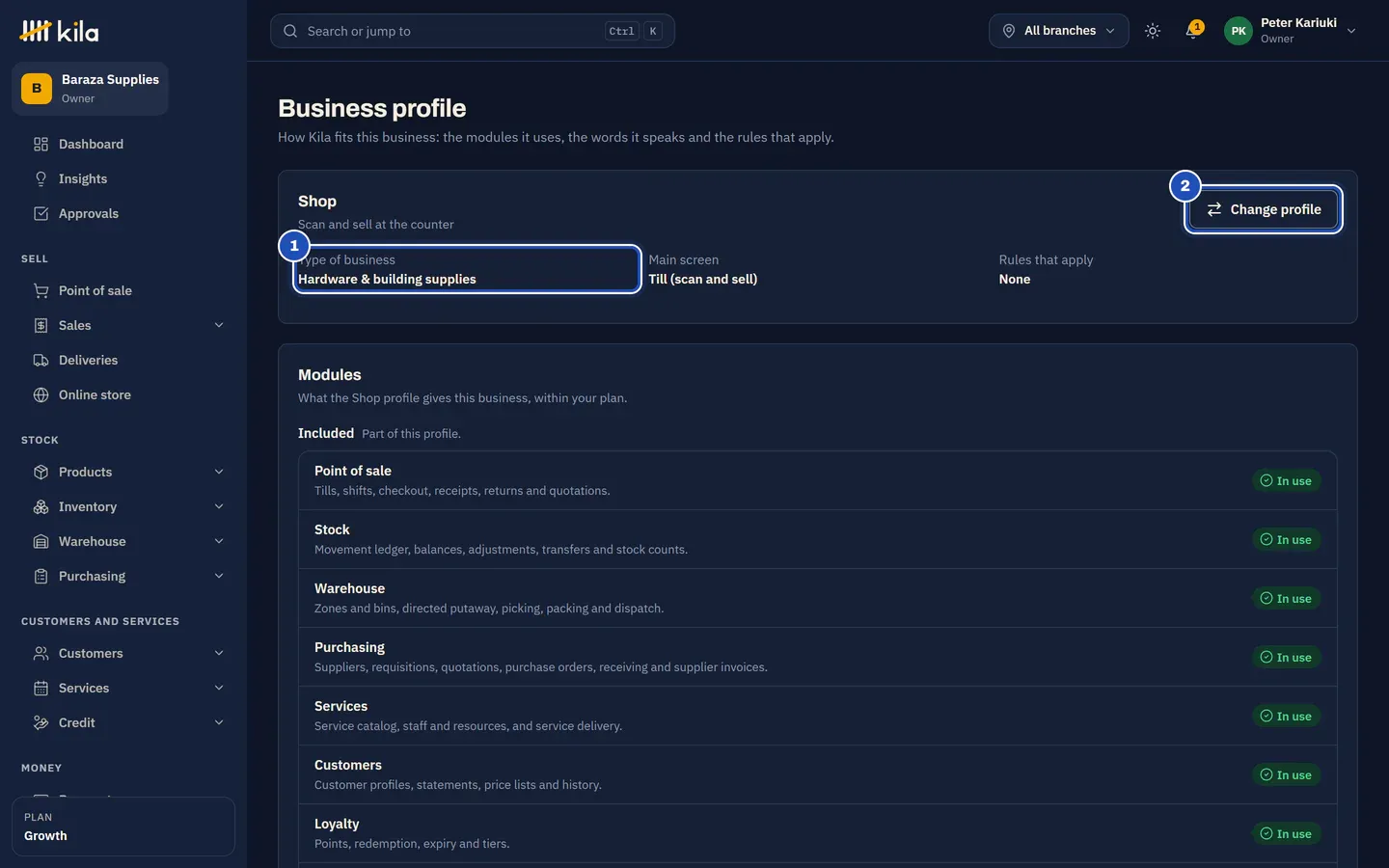
Task: Click the Credit handshake icon
Action: click(x=41, y=723)
